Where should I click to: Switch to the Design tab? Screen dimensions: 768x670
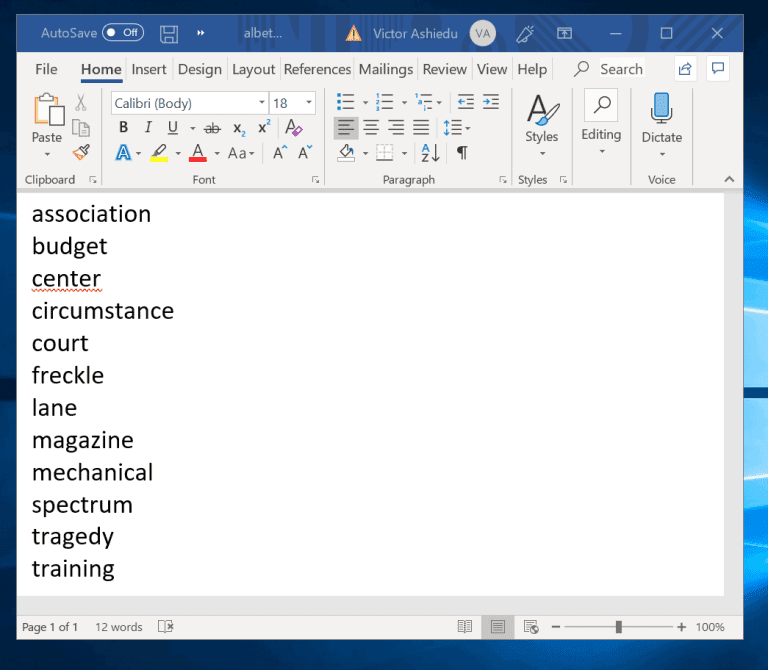pyautogui.click(x=199, y=69)
